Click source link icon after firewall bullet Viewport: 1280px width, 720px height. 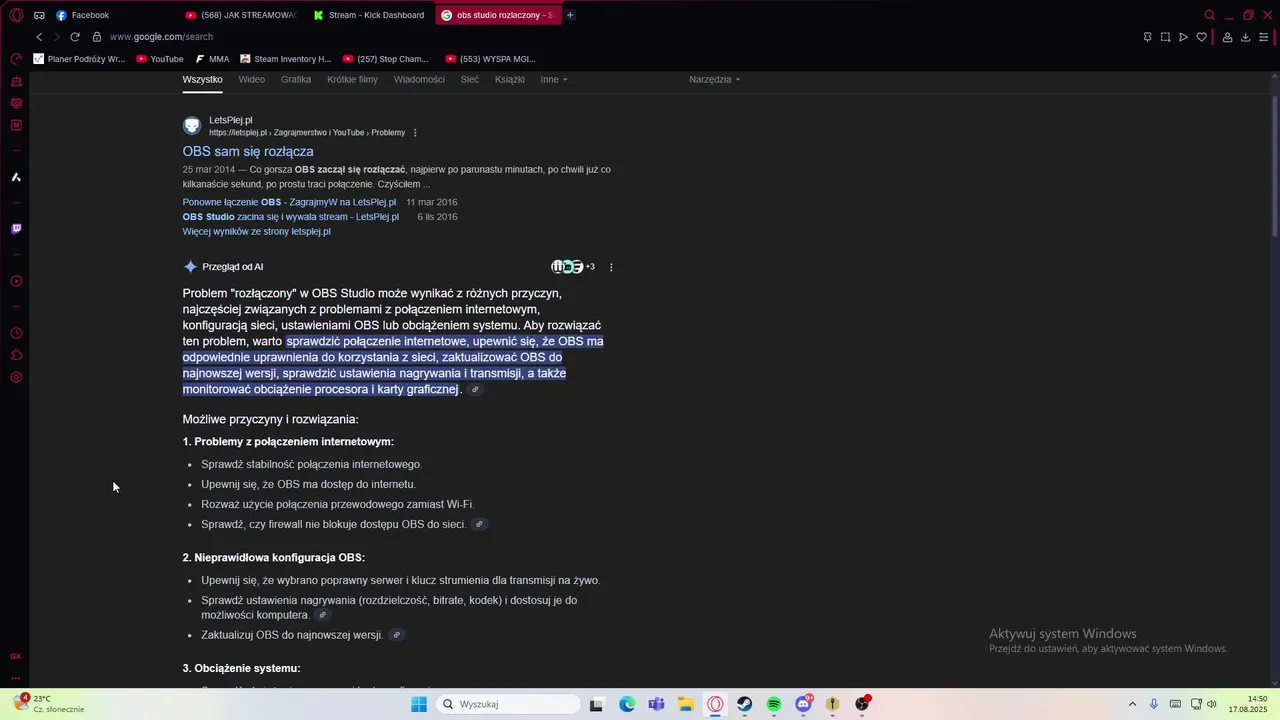[479, 525]
